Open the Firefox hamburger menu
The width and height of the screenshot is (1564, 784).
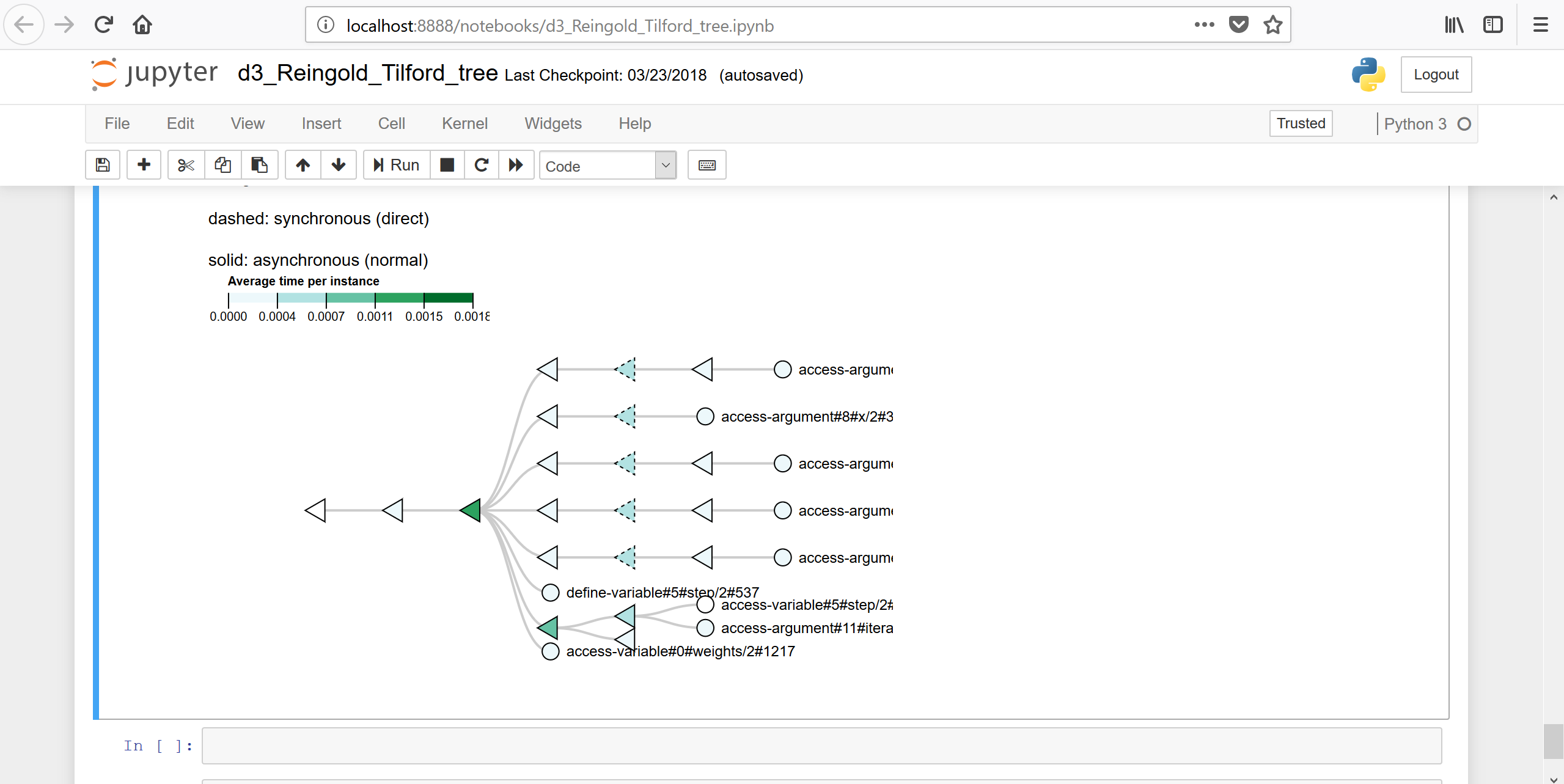point(1541,25)
